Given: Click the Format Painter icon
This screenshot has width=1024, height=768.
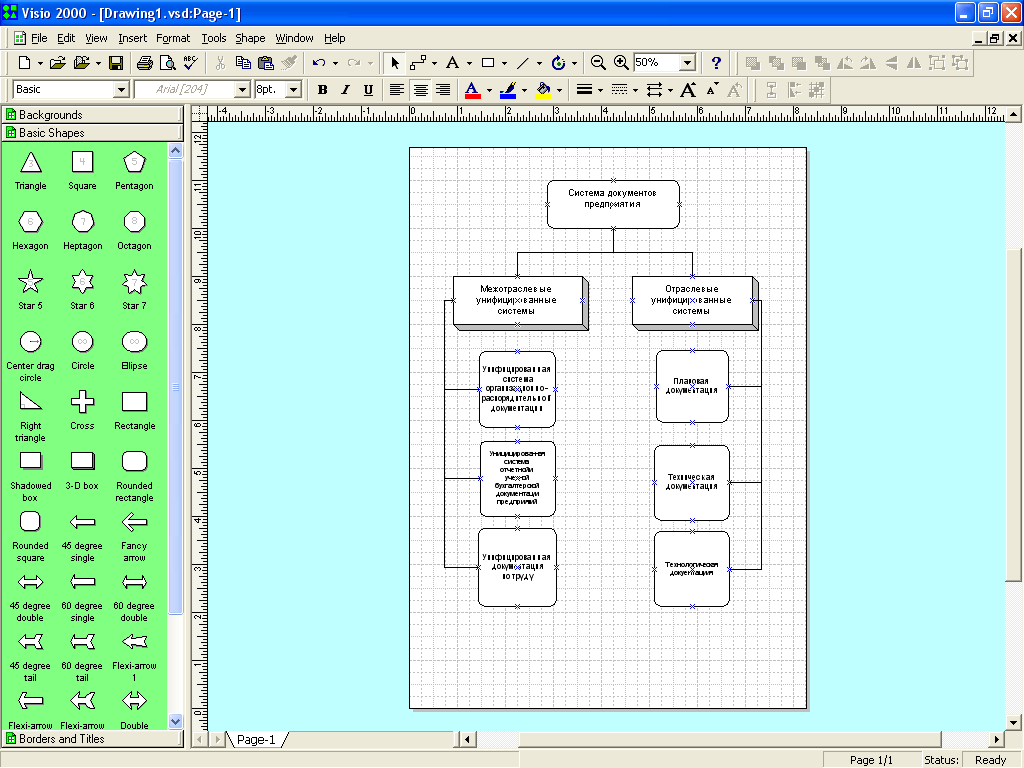Looking at the screenshot, I should point(289,63).
